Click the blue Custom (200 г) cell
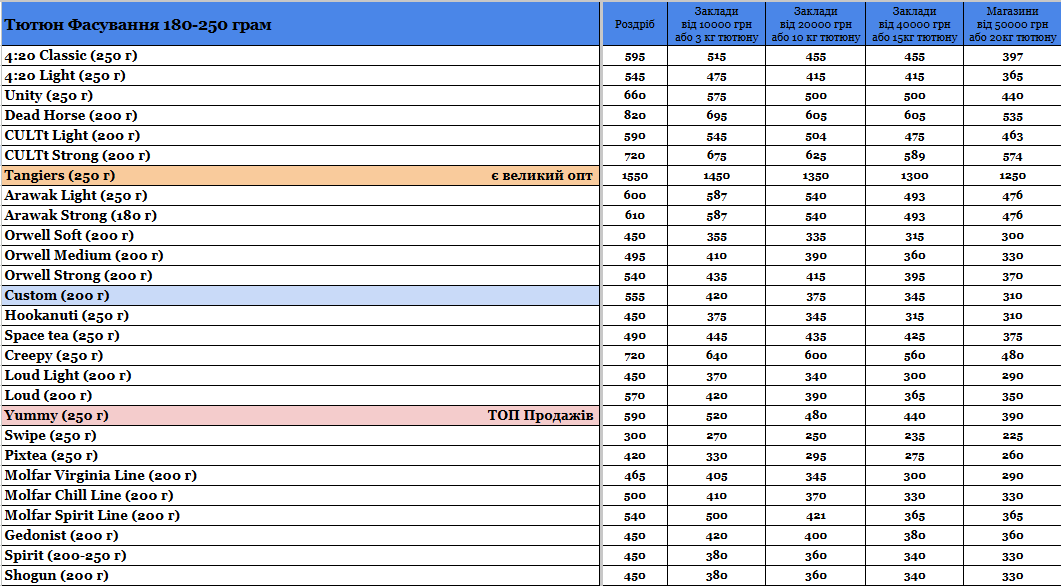The height and width of the screenshot is (586, 1061). 300,296
